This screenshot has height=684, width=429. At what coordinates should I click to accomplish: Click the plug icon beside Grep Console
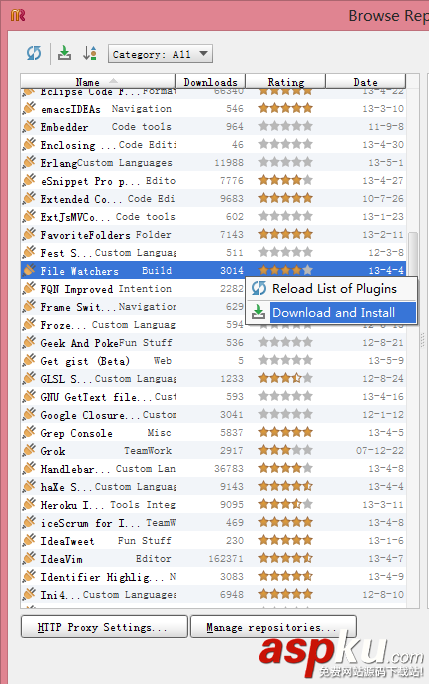29,432
